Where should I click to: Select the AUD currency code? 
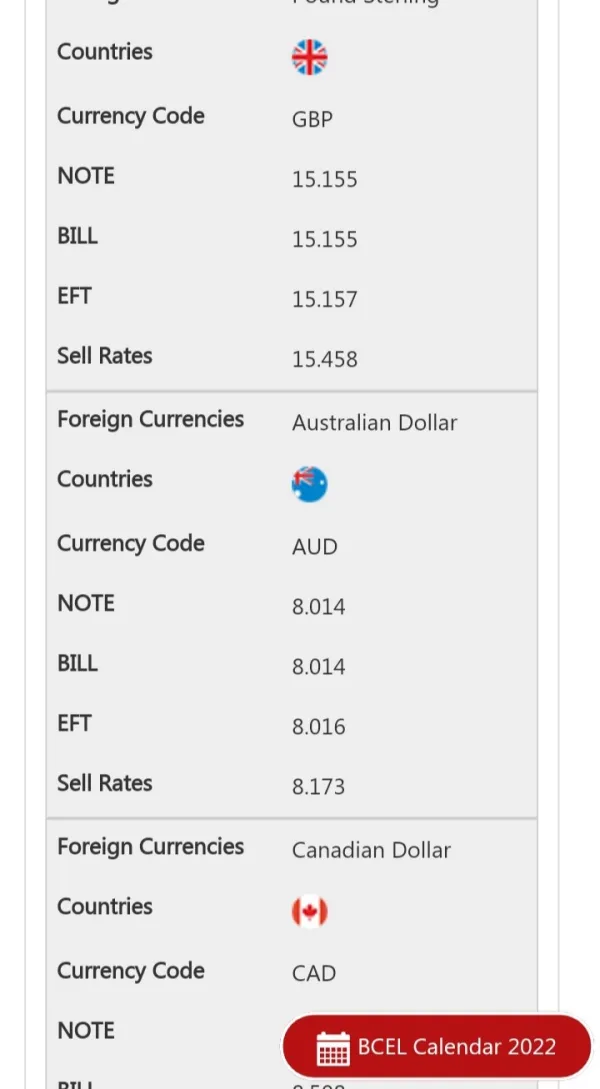tap(314, 546)
